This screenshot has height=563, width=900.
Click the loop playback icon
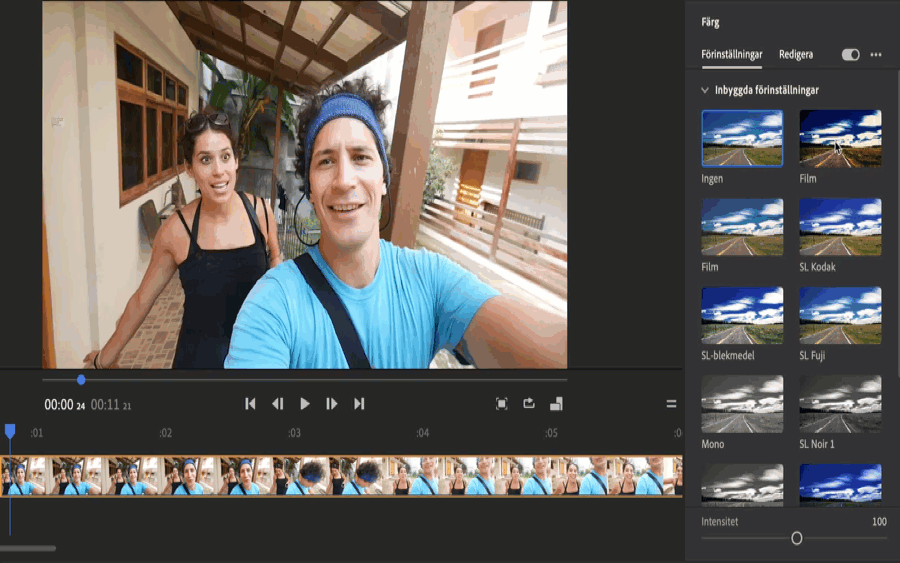tap(529, 404)
